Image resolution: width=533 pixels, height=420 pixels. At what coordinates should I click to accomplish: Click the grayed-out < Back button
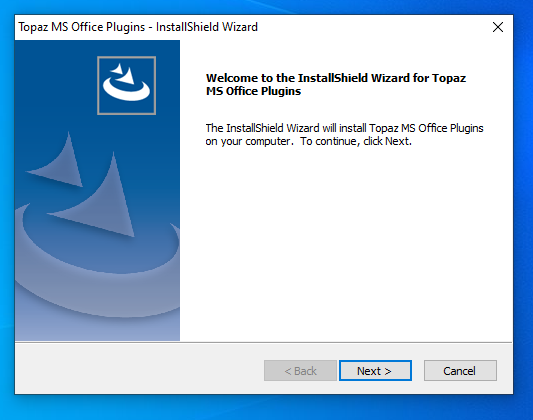[300, 370]
